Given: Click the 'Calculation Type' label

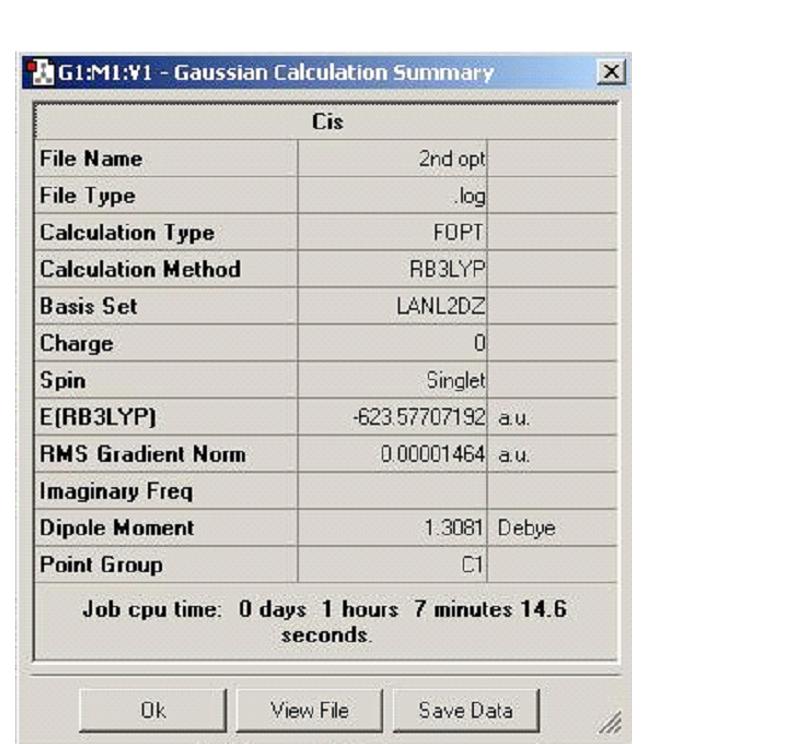Looking at the screenshot, I should 127,233.
